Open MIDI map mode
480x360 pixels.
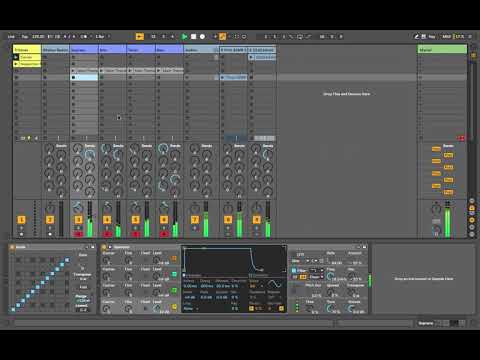pyautogui.click(x=446, y=36)
